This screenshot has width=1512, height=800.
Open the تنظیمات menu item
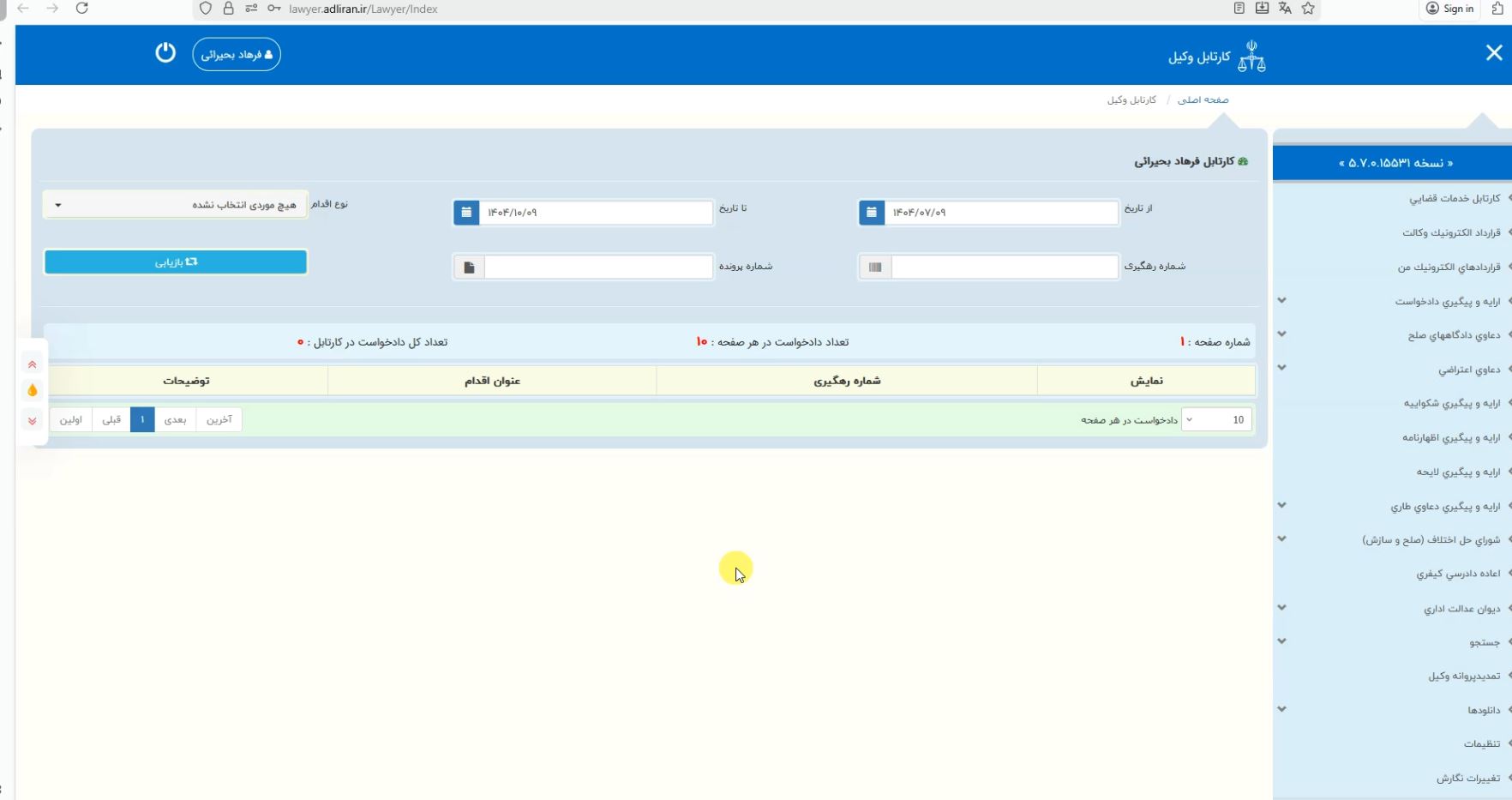click(x=1481, y=743)
